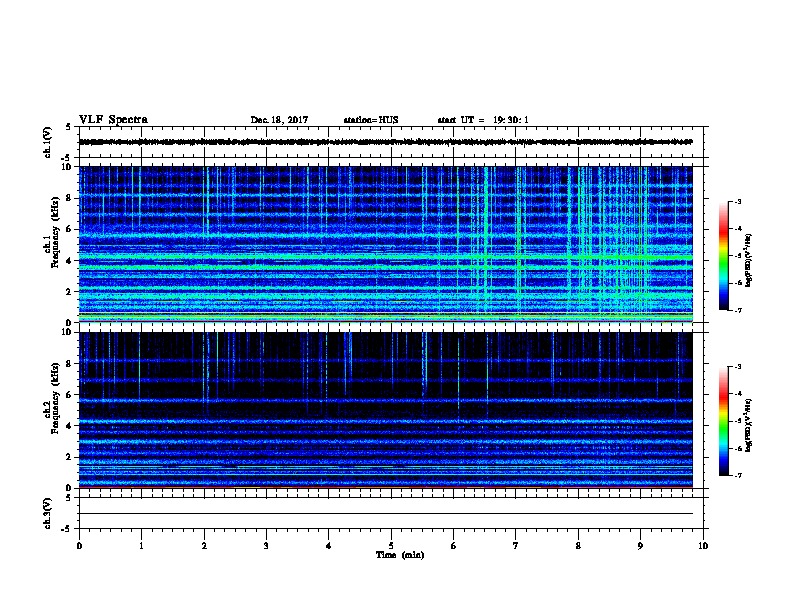
Task: Click time axis tick label "9"
Action: pyautogui.click(x=640, y=546)
